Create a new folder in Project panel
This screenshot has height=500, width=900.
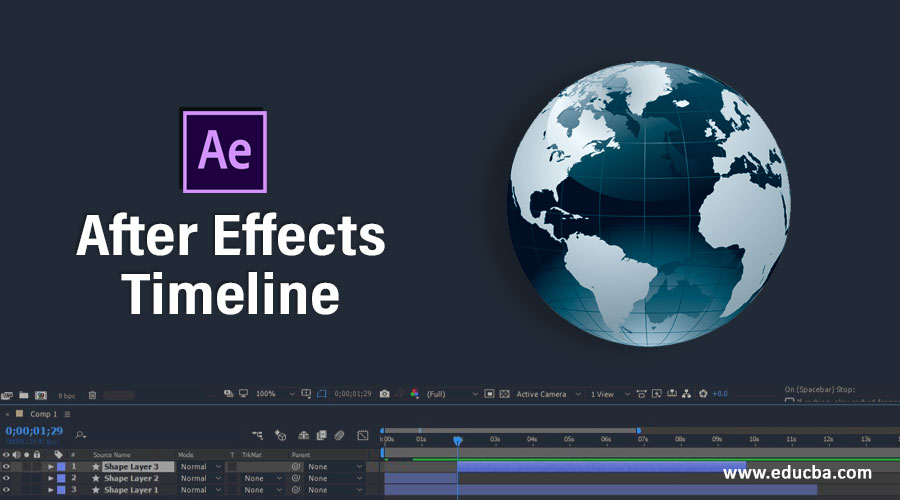pyautogui.click(x=24, y=395)
